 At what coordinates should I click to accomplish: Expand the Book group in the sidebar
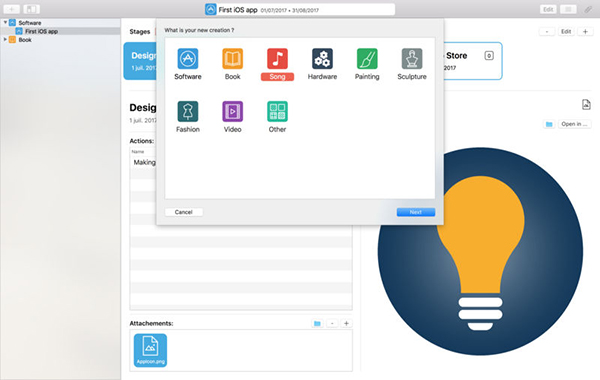[x=5, y=39]
